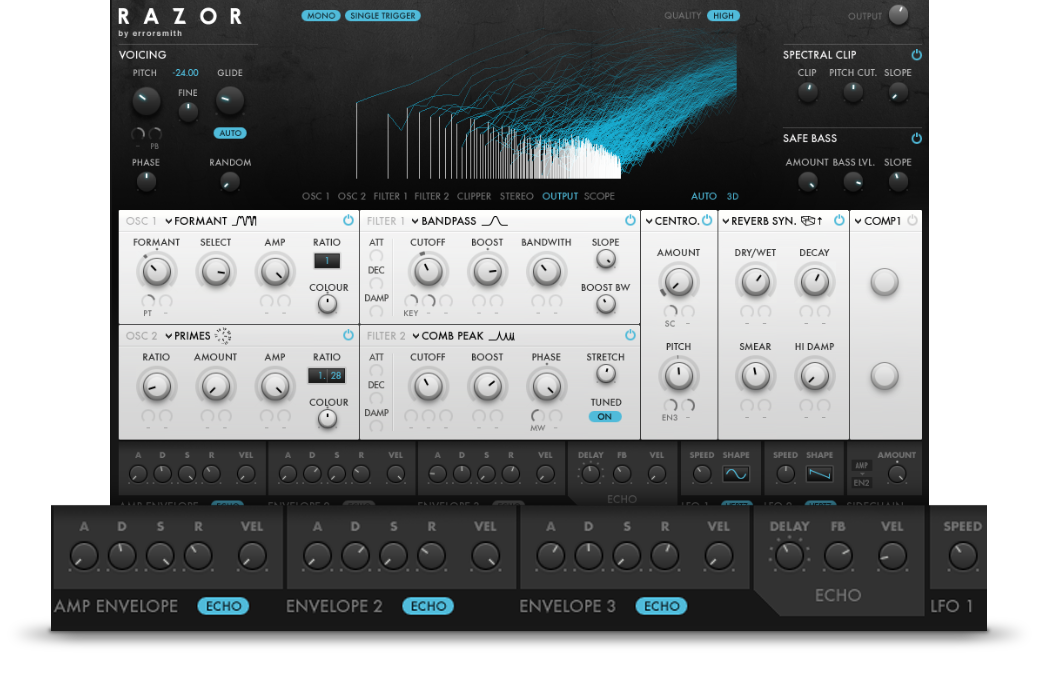Click the SINGLE TRIGGER button
This screenshot has height=675, width=1040.
pos(383,15)
